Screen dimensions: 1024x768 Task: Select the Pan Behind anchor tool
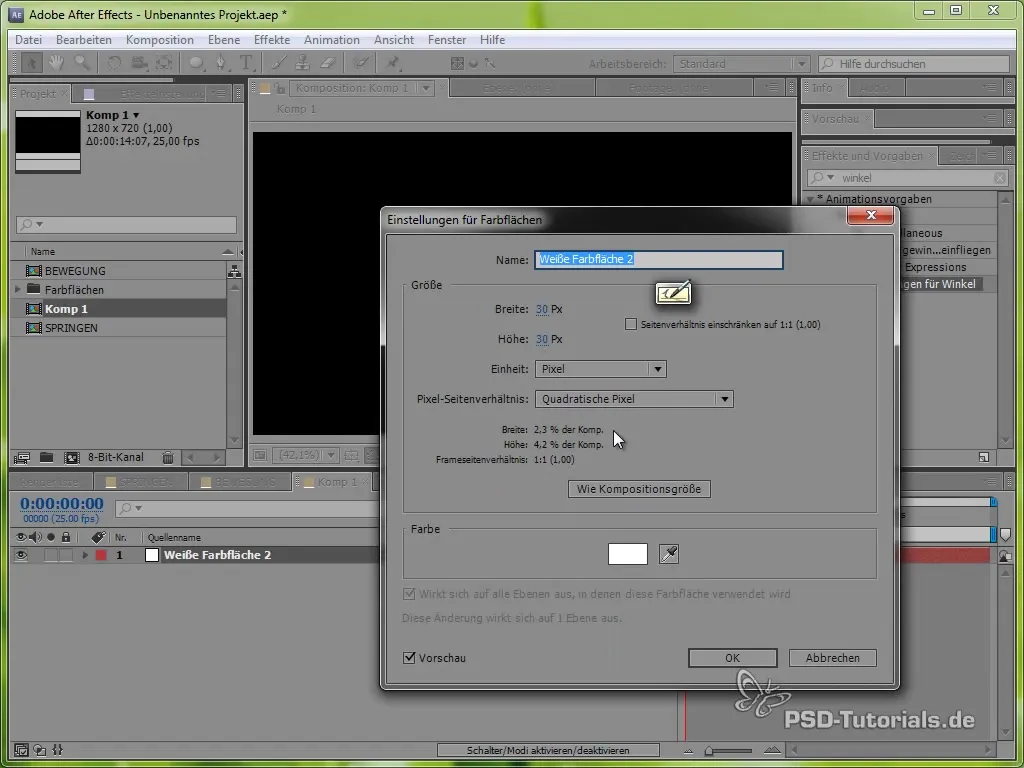click(x=164, y=63)
